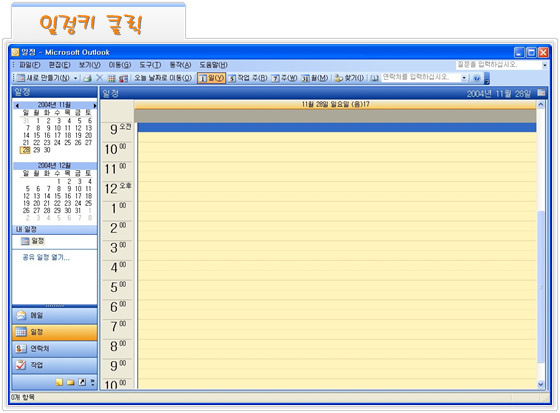Go to previous month in date navigator
Viewport: 560px width, 413px height.
(17, 105)
